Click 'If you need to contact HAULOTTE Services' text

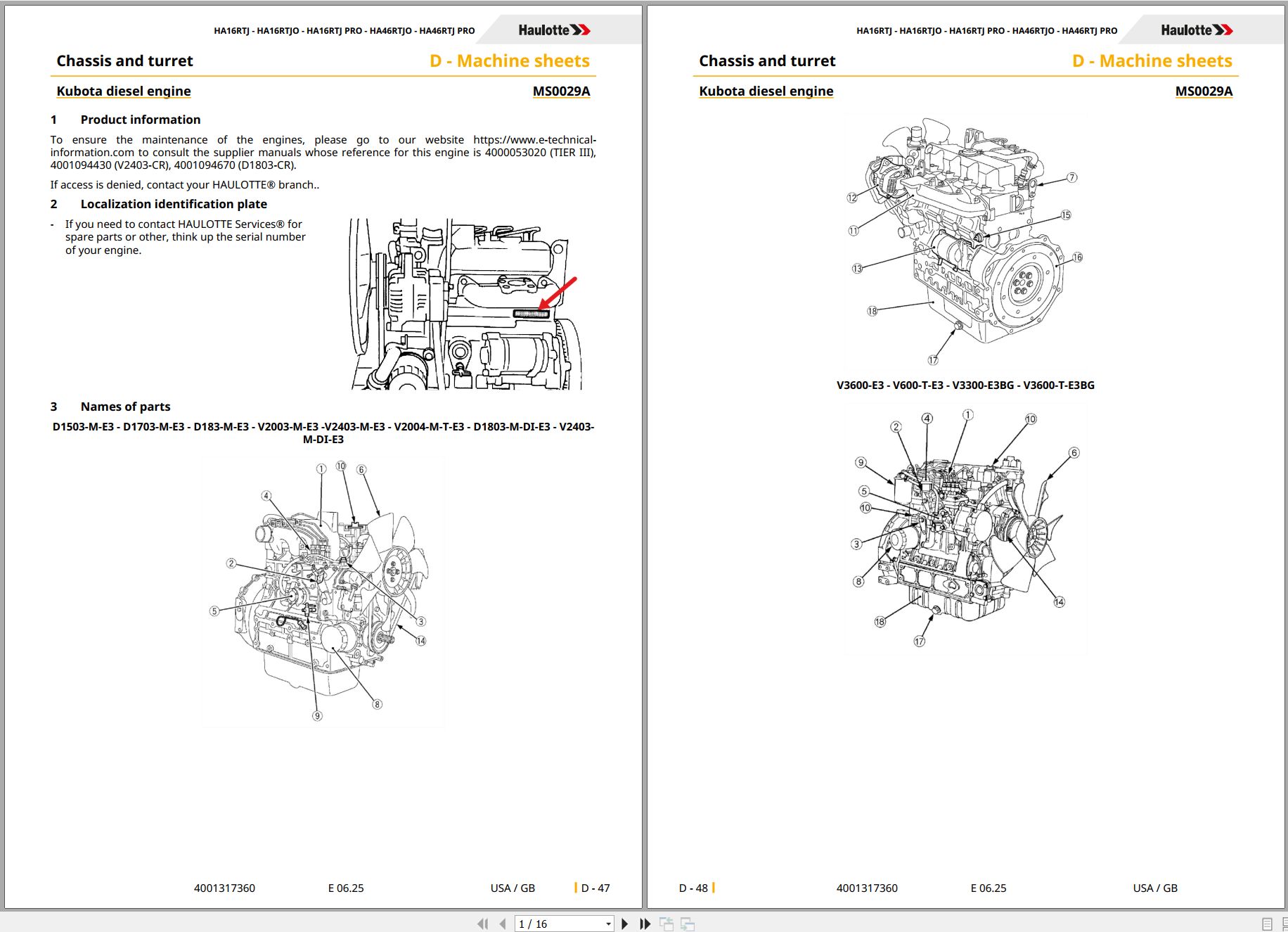(185, 237)
